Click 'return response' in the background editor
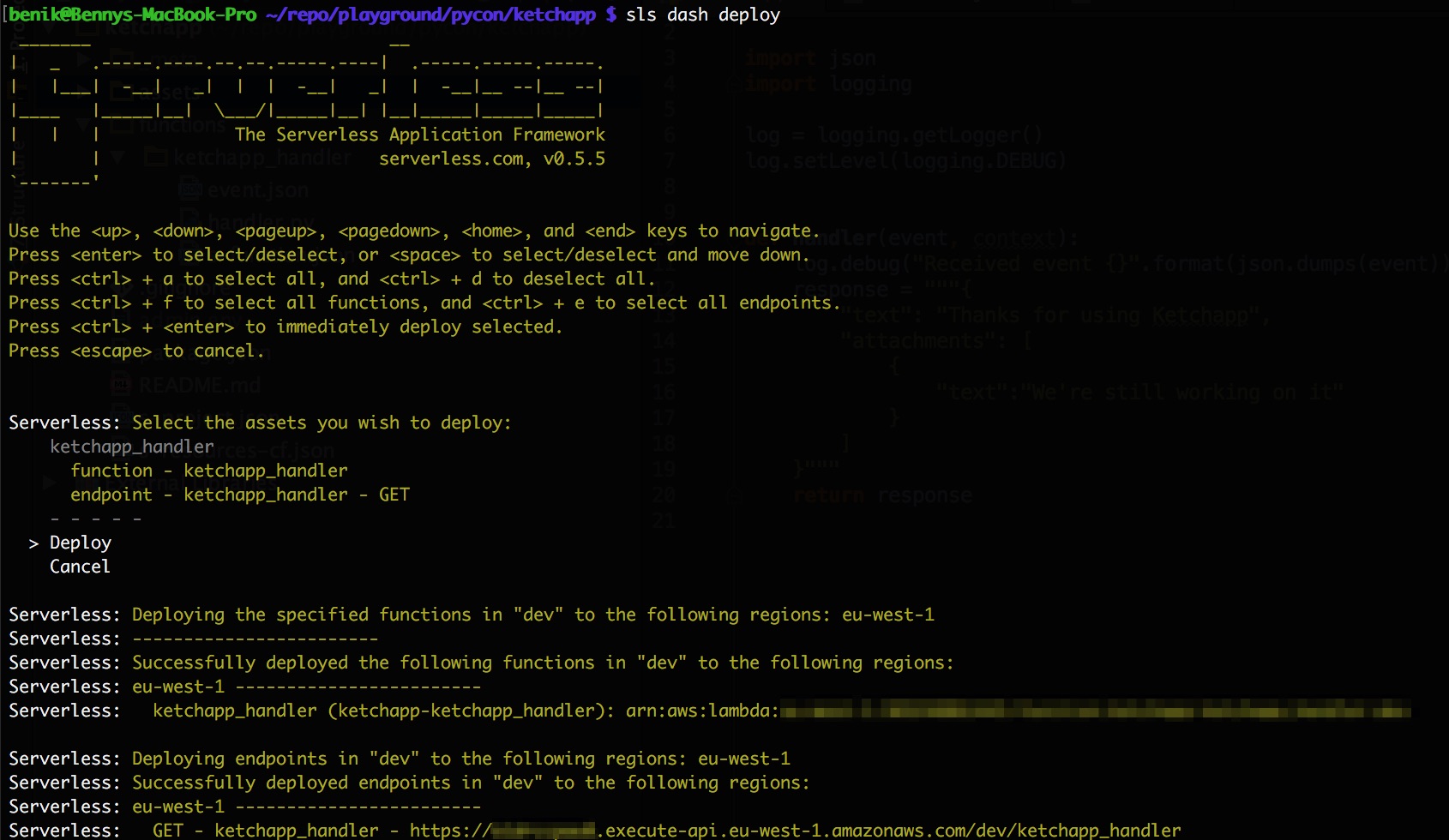Image resolution: width=1449 pixels, height=840 pixels. 883,495
